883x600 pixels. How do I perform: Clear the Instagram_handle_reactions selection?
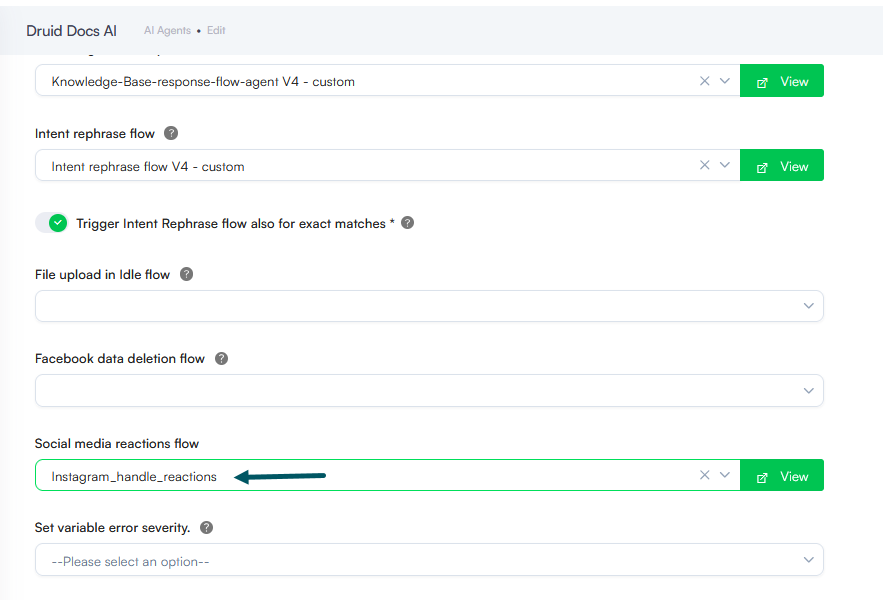click(x=704, y=475)
